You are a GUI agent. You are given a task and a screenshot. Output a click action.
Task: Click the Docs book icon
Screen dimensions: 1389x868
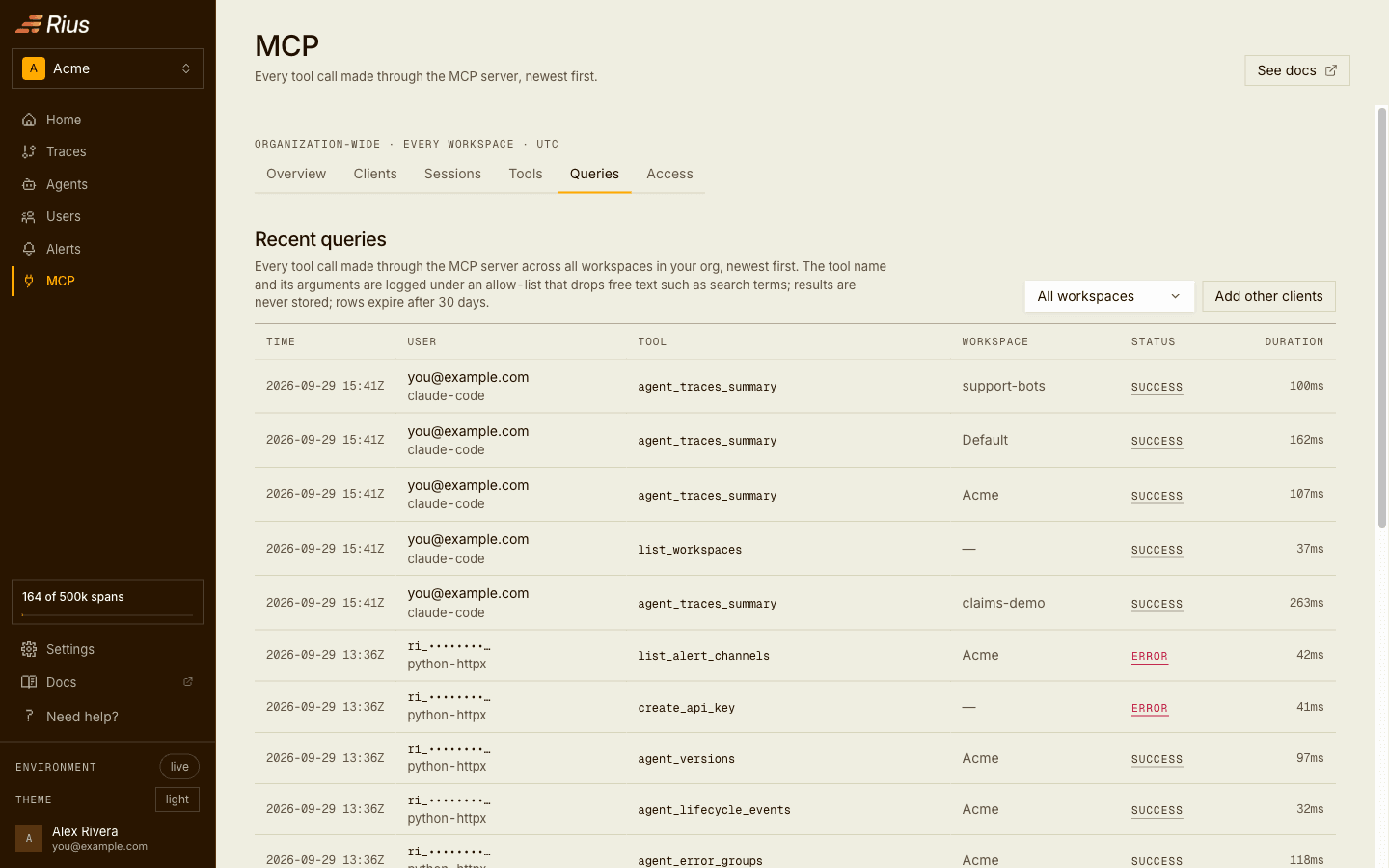(29, 682)
